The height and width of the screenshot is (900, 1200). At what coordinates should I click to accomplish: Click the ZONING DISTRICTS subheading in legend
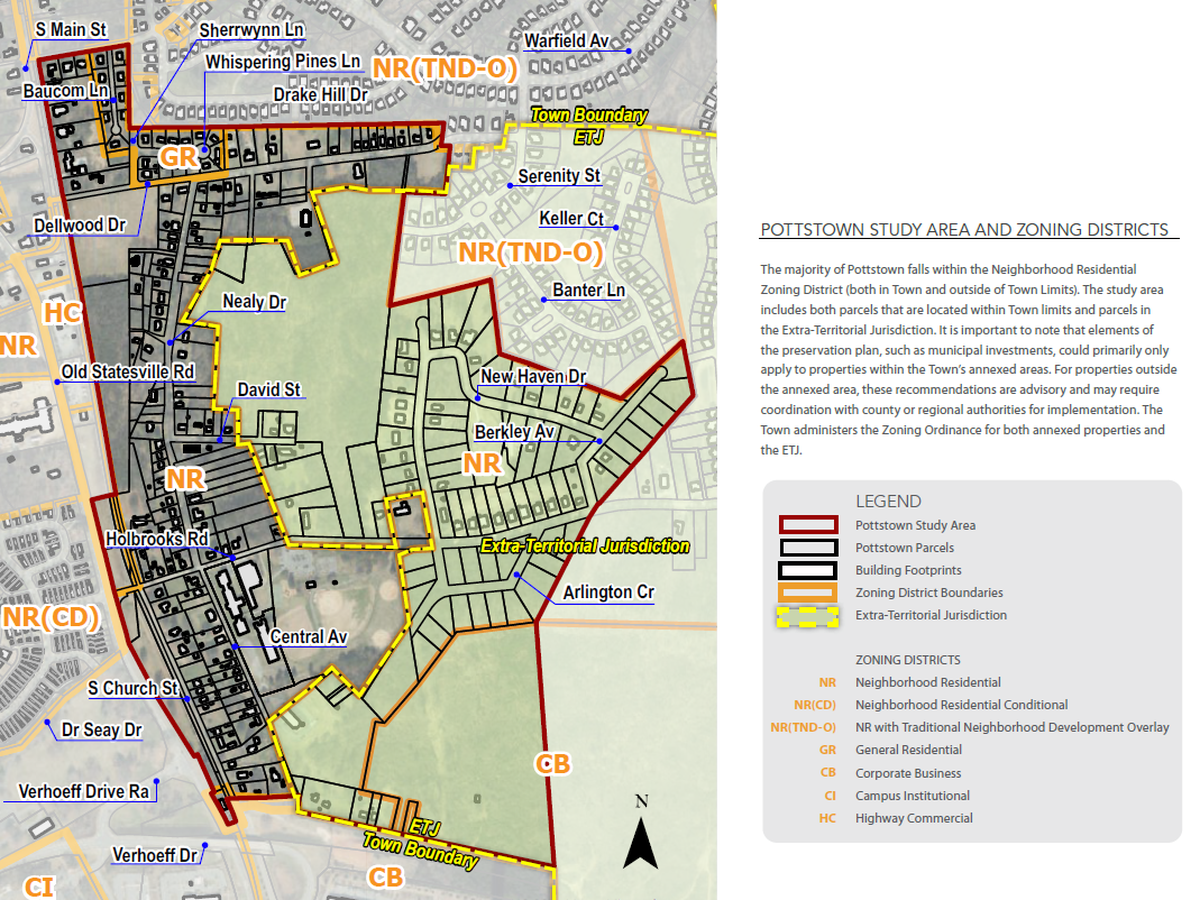[x=908, y=660]
